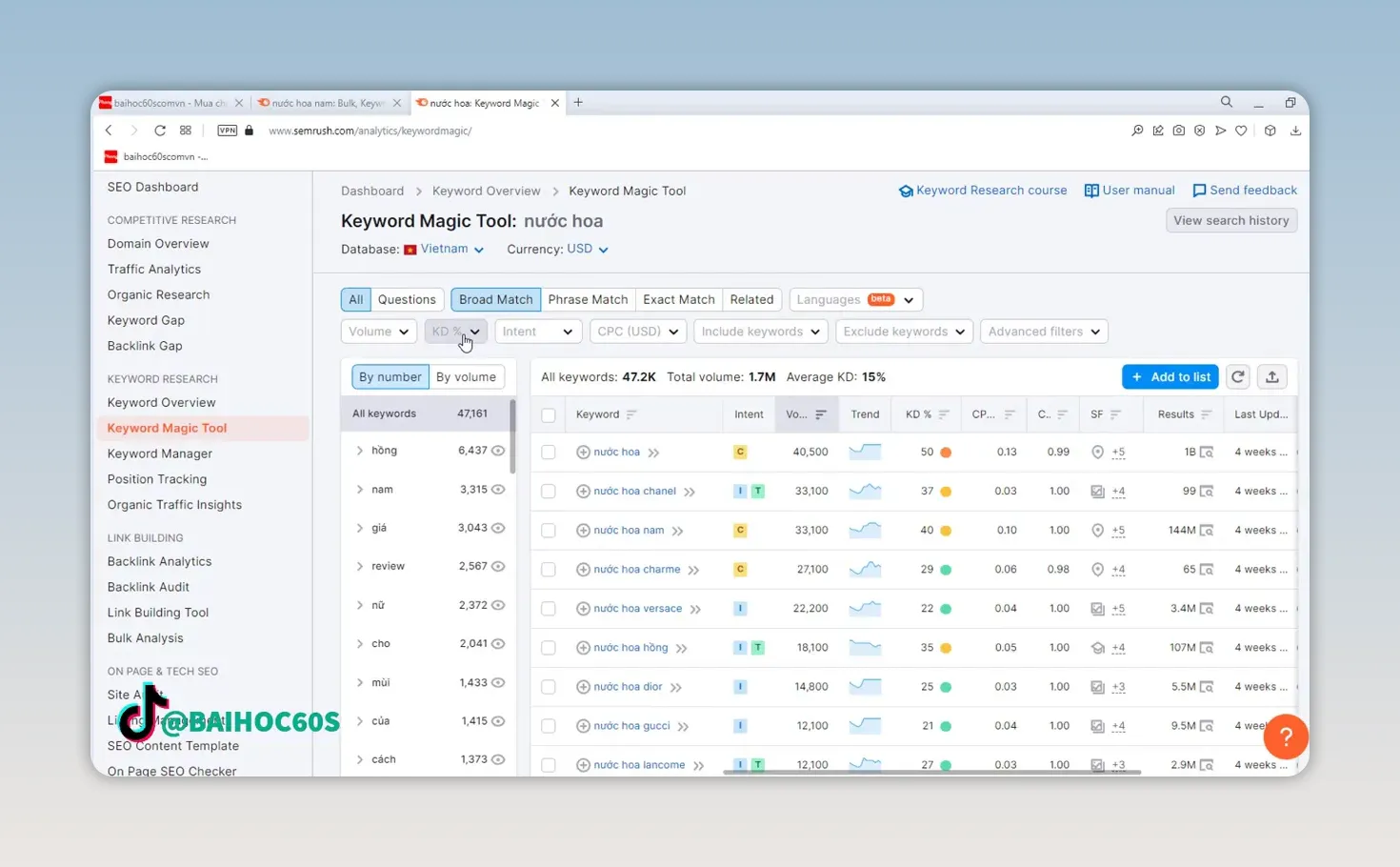Sort by the Volume column icon

coord(820,414)
